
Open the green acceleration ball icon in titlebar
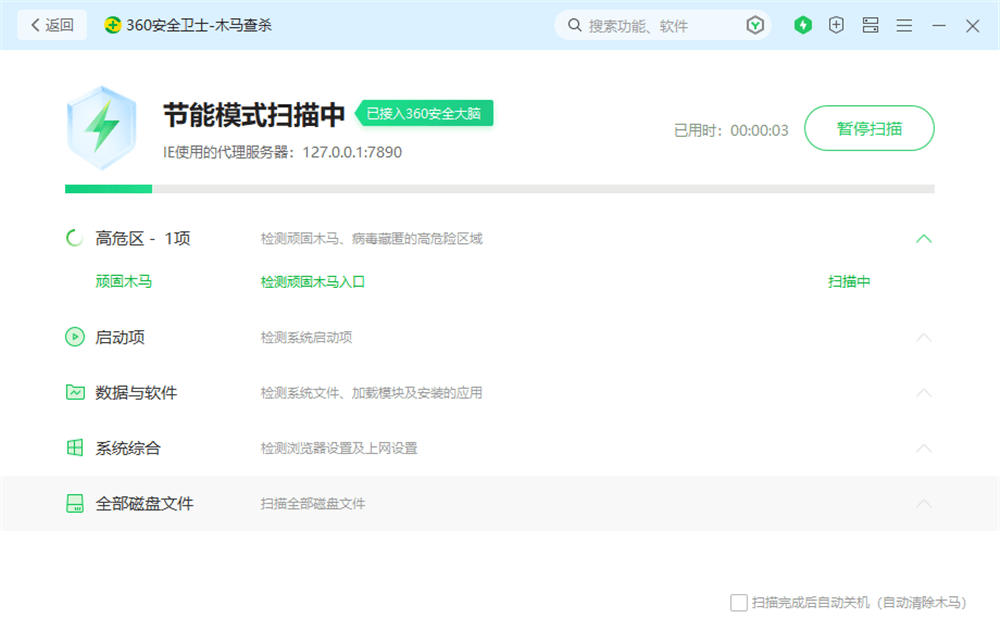(x=803, y=25)
